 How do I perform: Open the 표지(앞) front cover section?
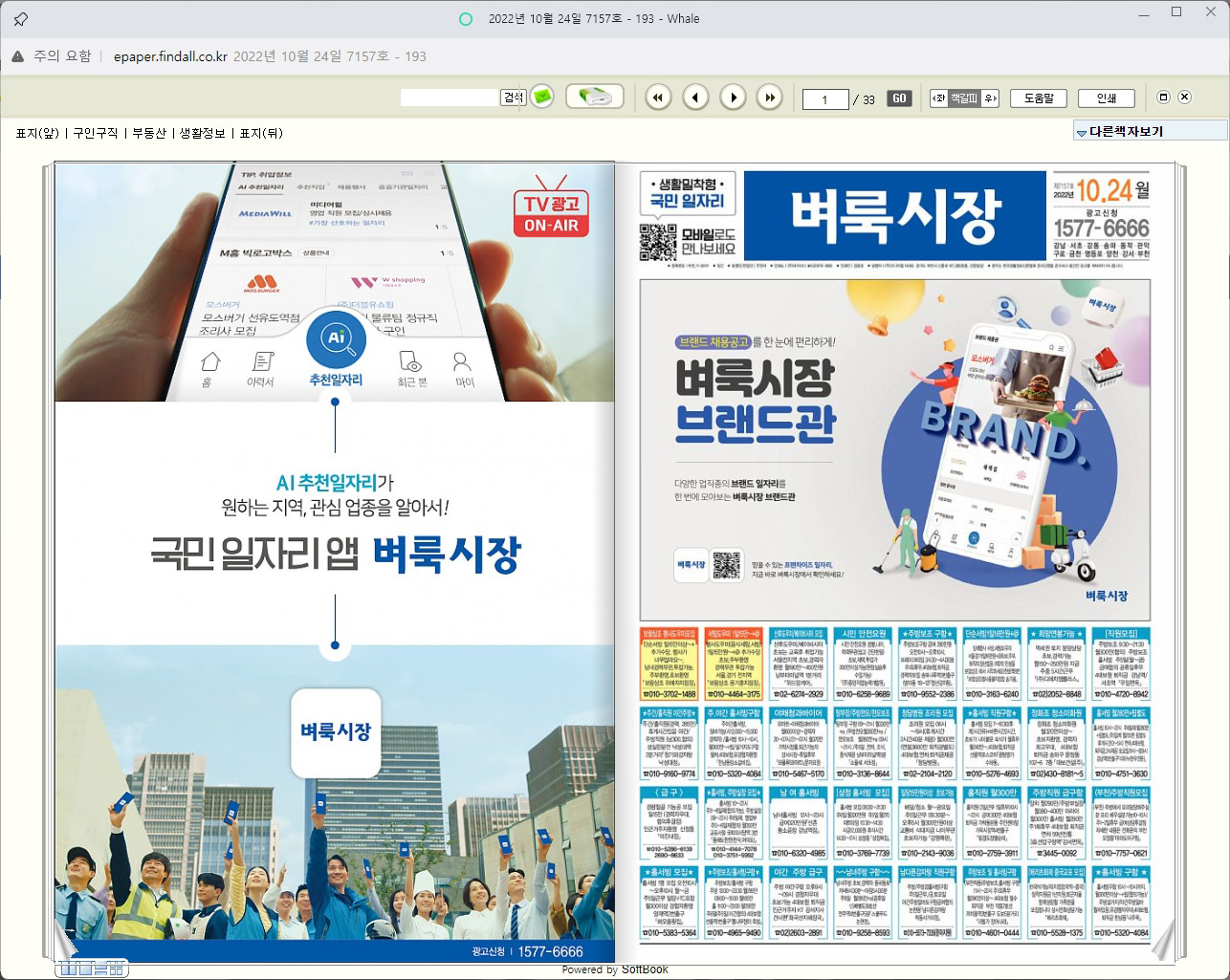36,133
